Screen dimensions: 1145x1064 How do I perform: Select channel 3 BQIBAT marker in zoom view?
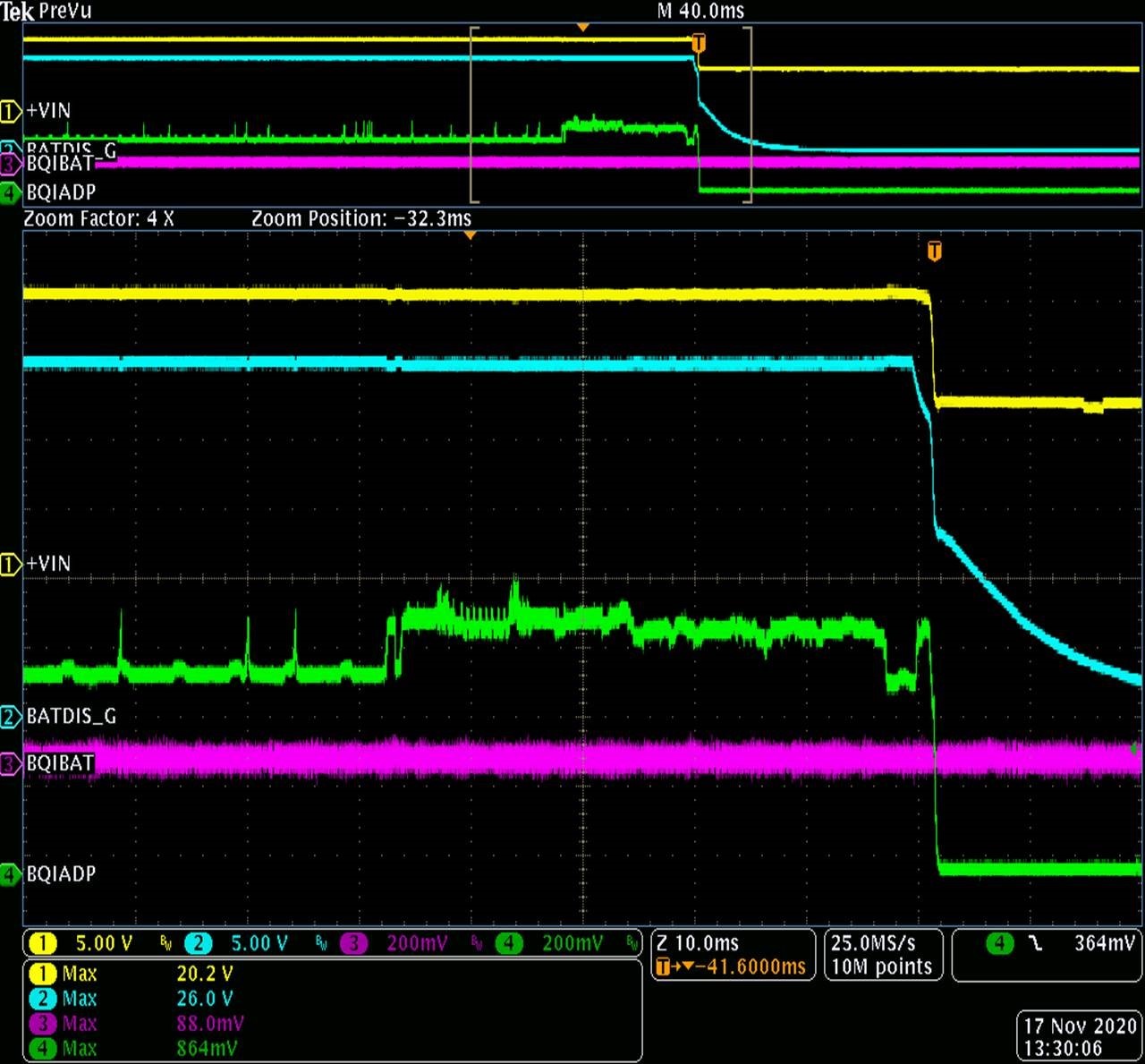pyautogui.click(x=11, y=763)
